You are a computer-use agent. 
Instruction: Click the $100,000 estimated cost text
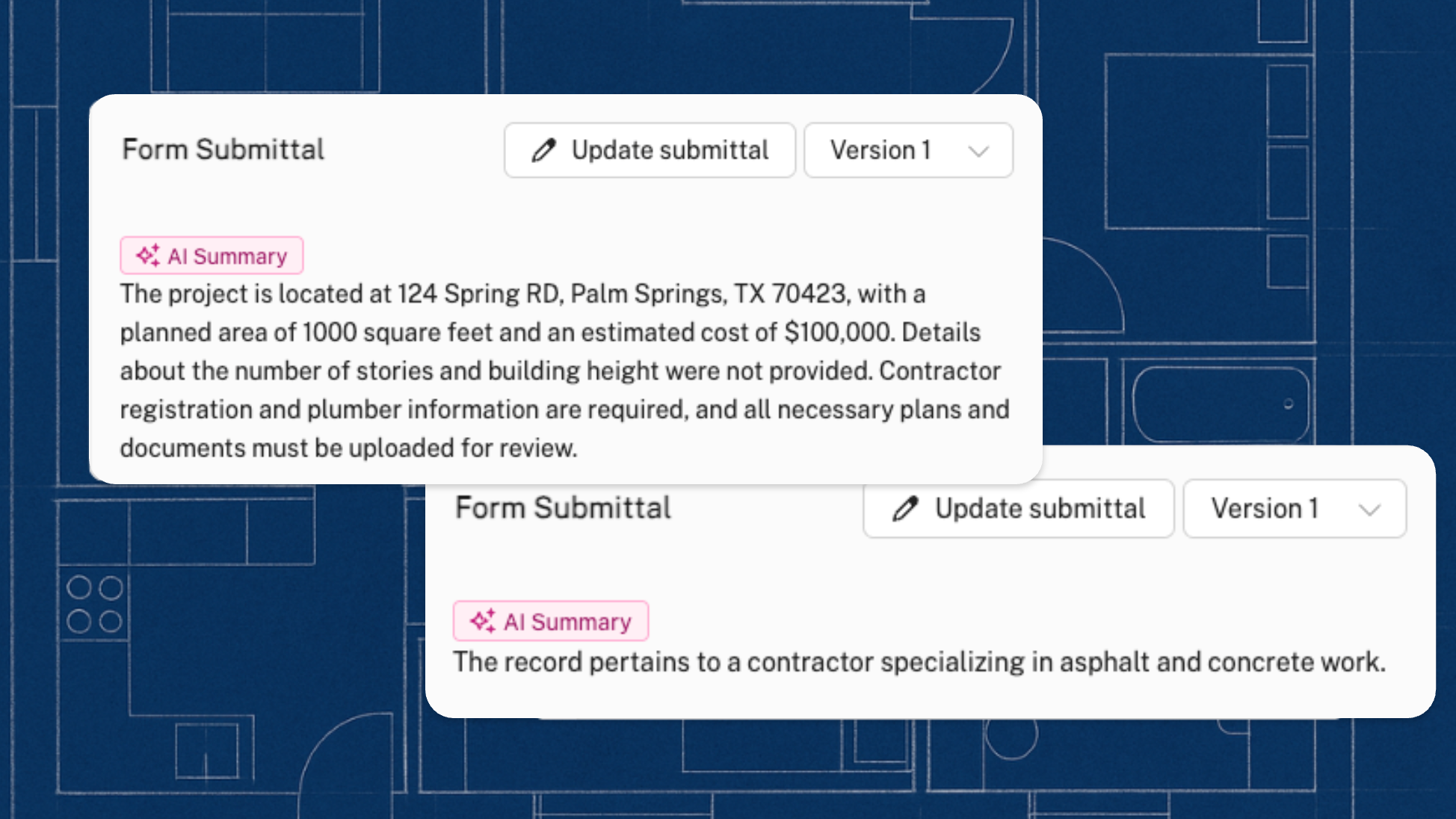coord(838,333)
